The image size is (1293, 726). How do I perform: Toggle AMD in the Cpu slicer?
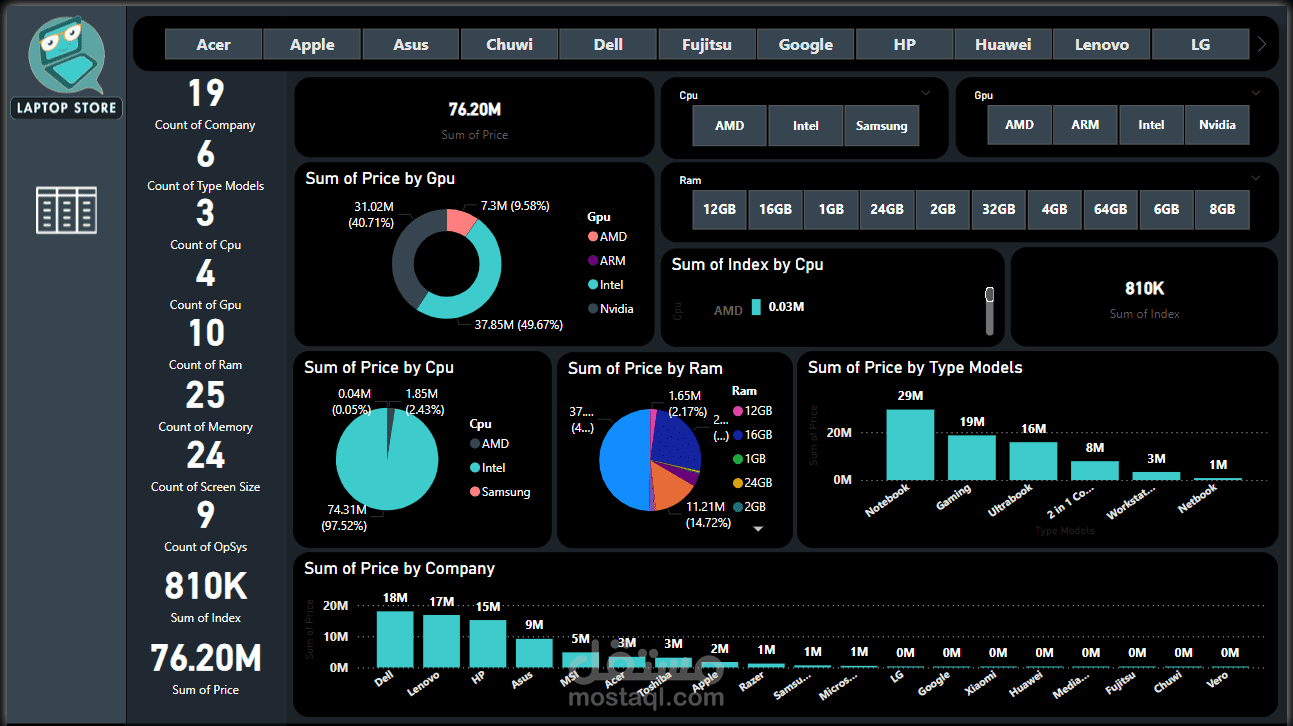pyautogui.click(x=730, y=125)
